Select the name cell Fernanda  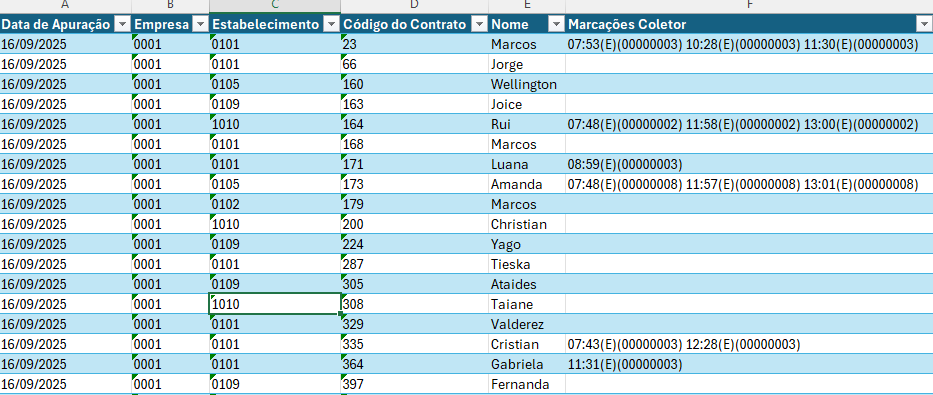527,384
